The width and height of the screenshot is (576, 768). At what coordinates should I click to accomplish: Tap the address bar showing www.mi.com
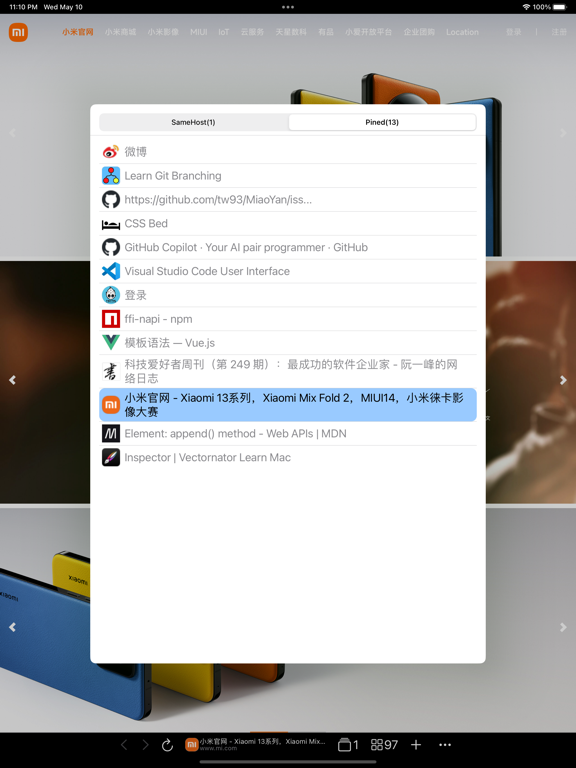pos(255,745)
